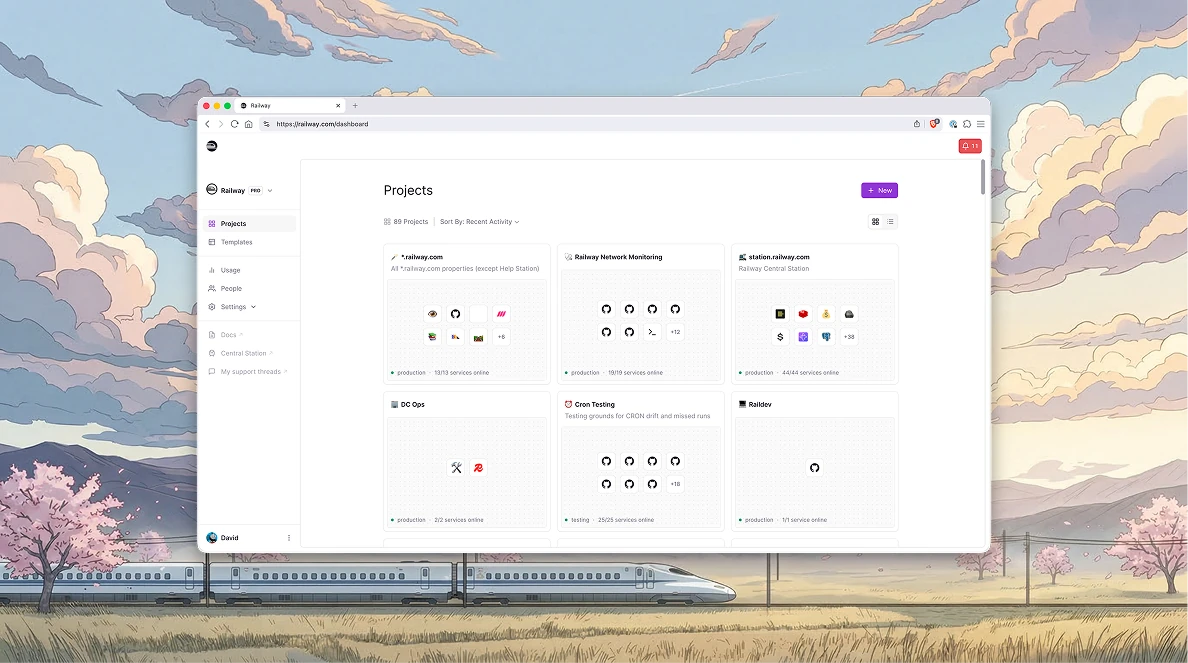Open the station.railway.com project
Screen dimensions: 1188x663
tap(779, 258)
